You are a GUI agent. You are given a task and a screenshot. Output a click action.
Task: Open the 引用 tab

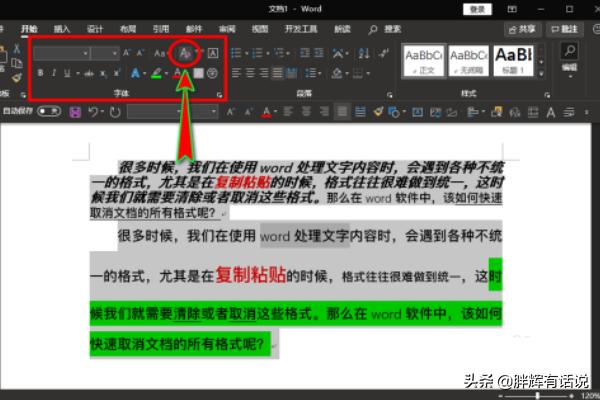coord(161,29)
